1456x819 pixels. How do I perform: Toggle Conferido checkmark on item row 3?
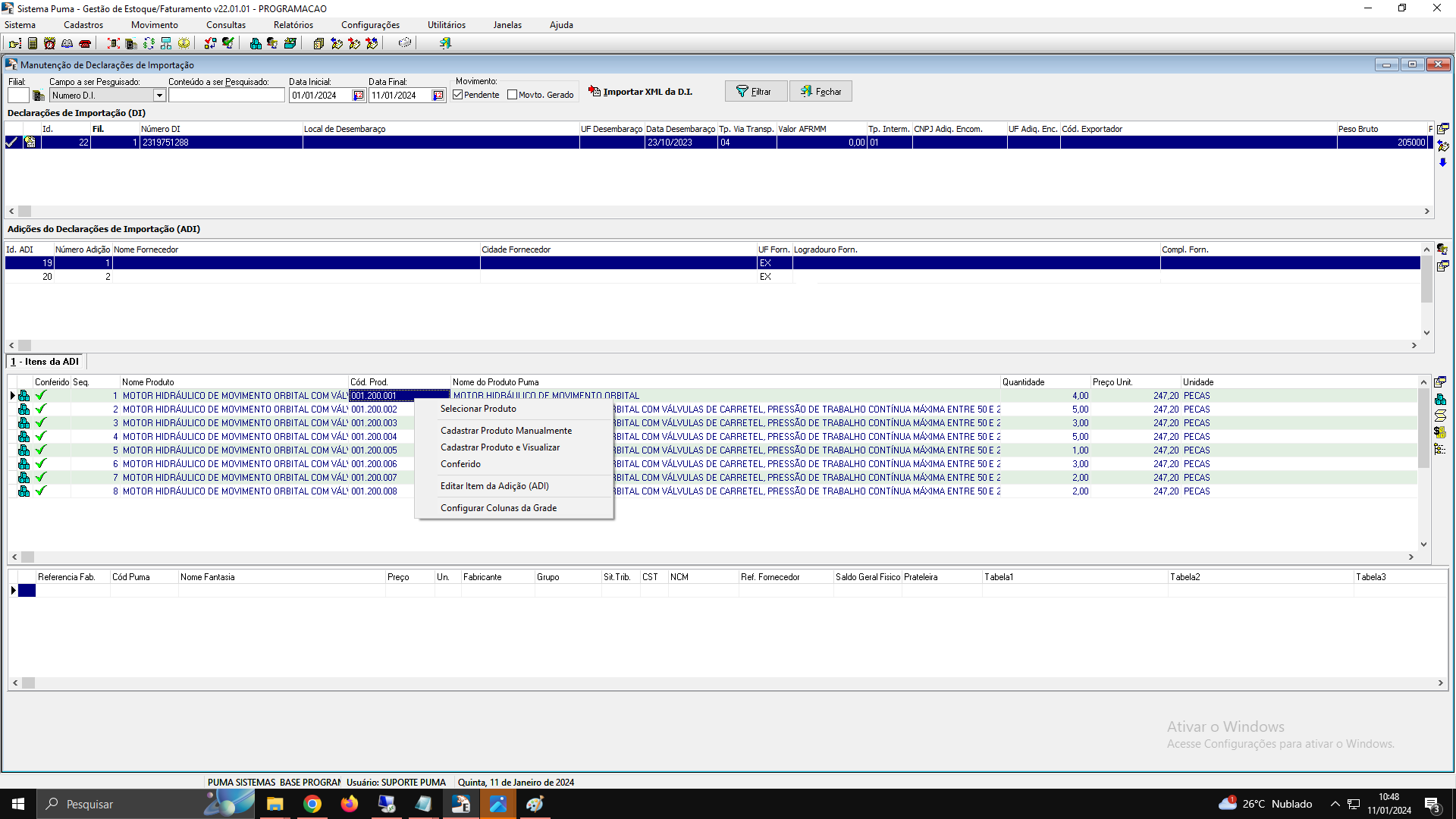(x=41, y=423)
